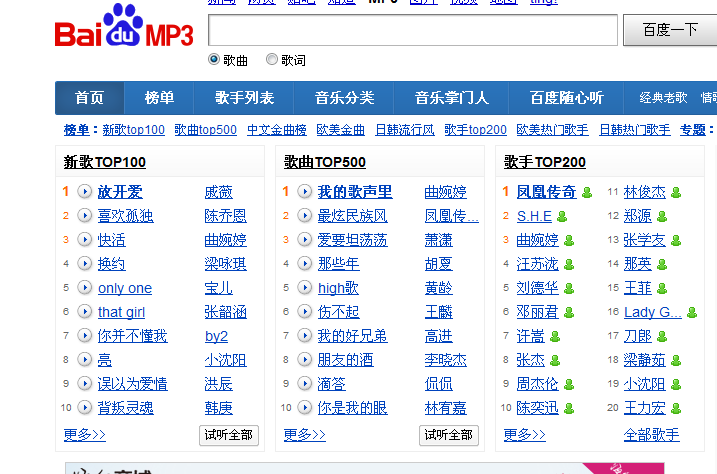
Task: Play the song 伤不起
Action: tap(305, 311)
